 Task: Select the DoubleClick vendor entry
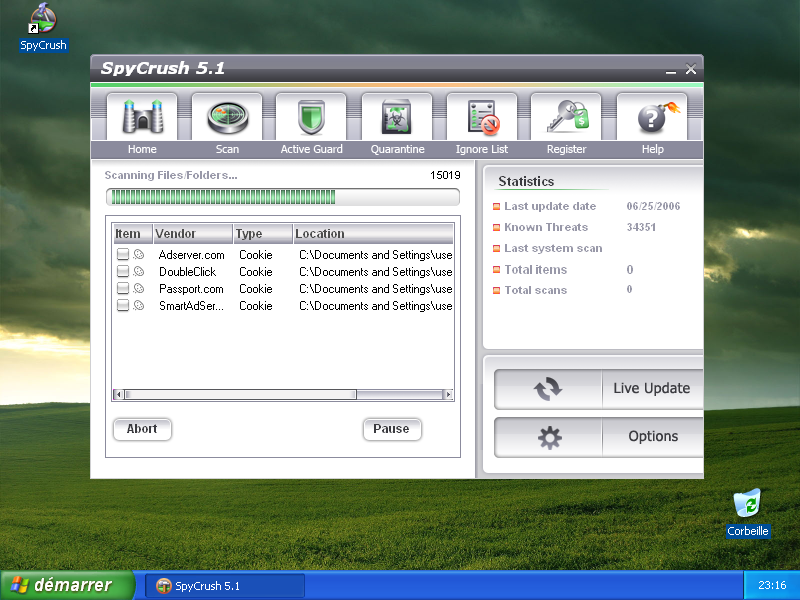(x=187, y=271)
